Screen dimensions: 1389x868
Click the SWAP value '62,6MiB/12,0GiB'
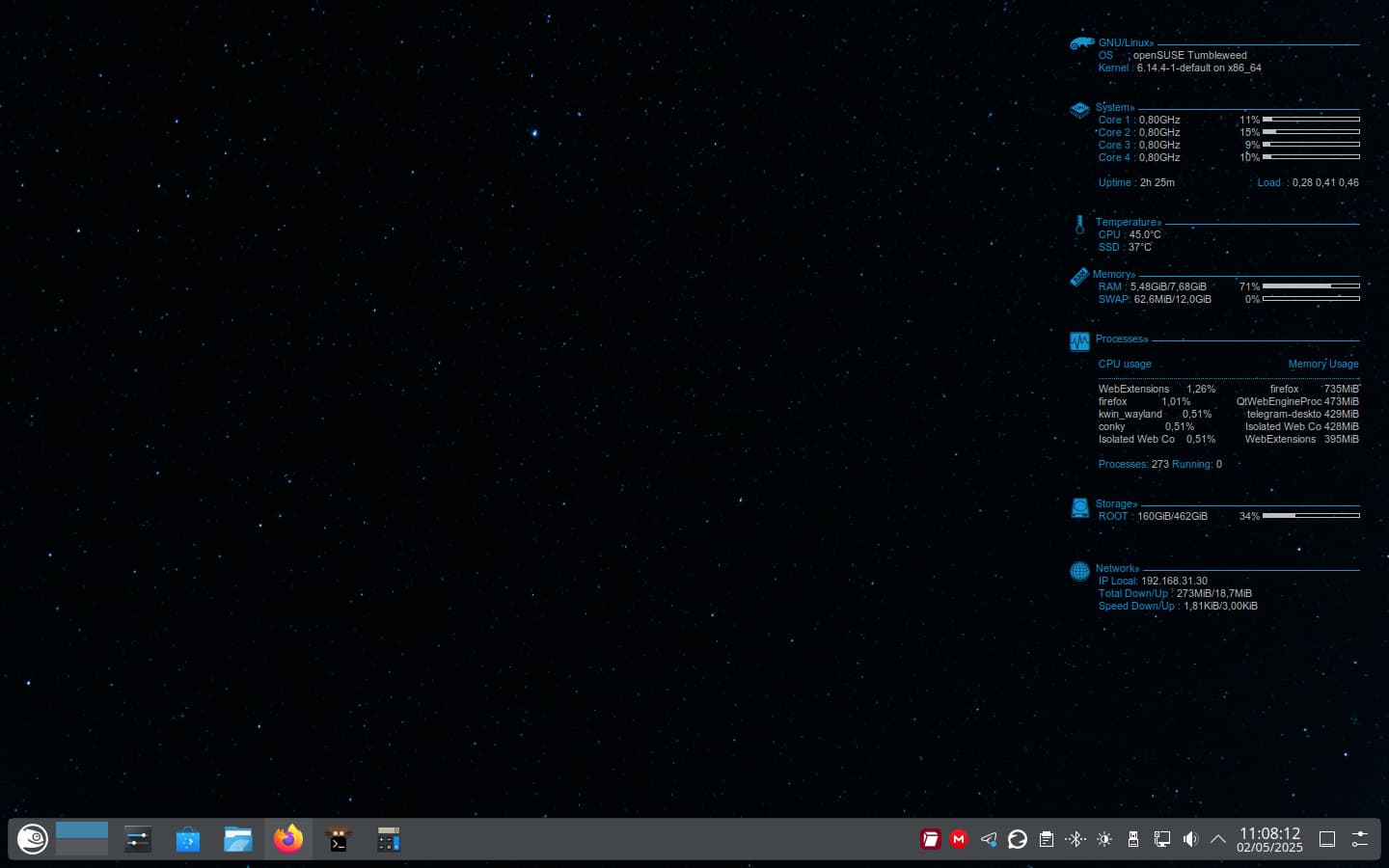[x=1172, y=299]
